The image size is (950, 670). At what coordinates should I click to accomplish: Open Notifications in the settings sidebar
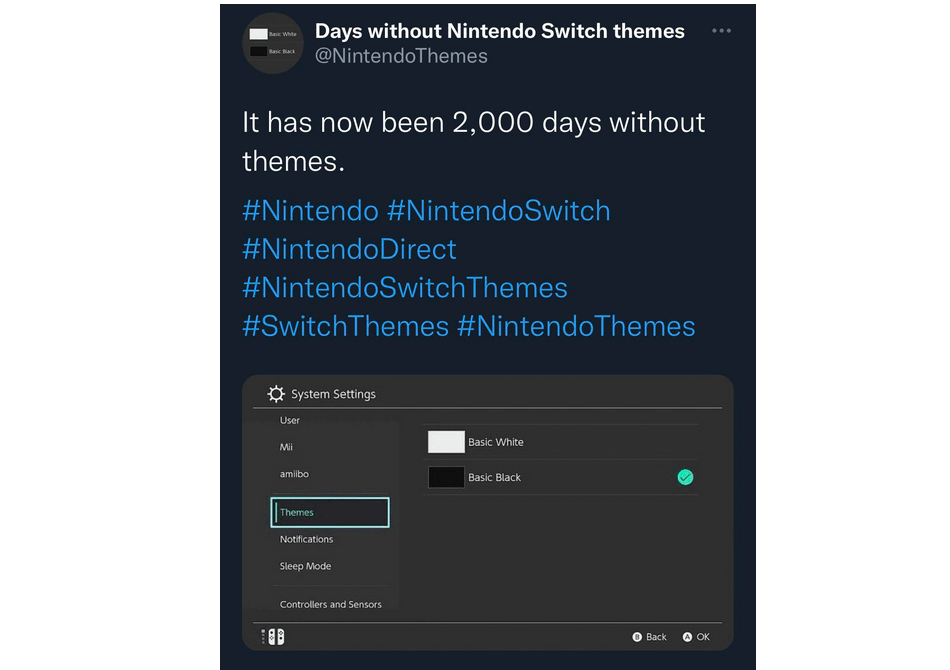click(x=307, y=540)
